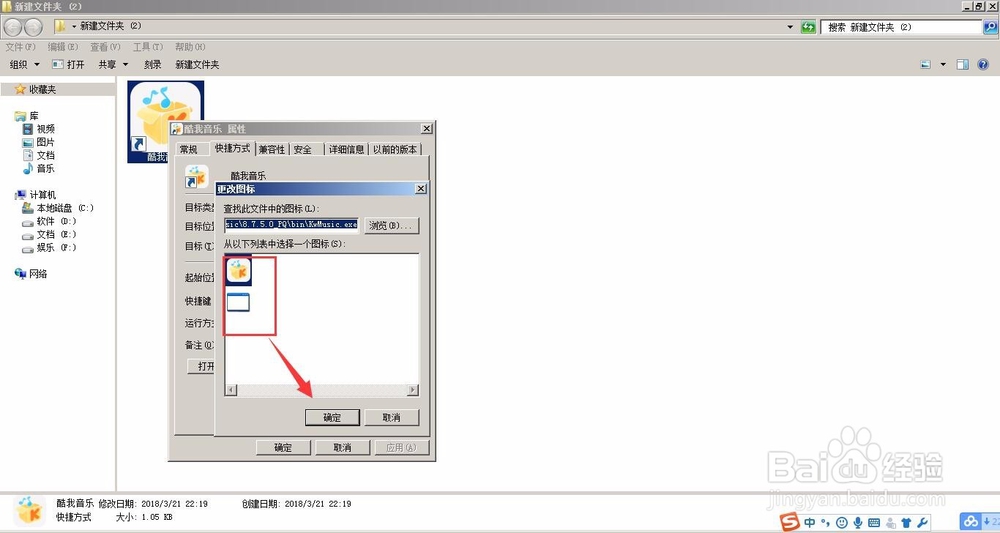This screenshot has width=1000, height=533.
Task: Open the 帮助(H) menu
Action: pos(190,47)
